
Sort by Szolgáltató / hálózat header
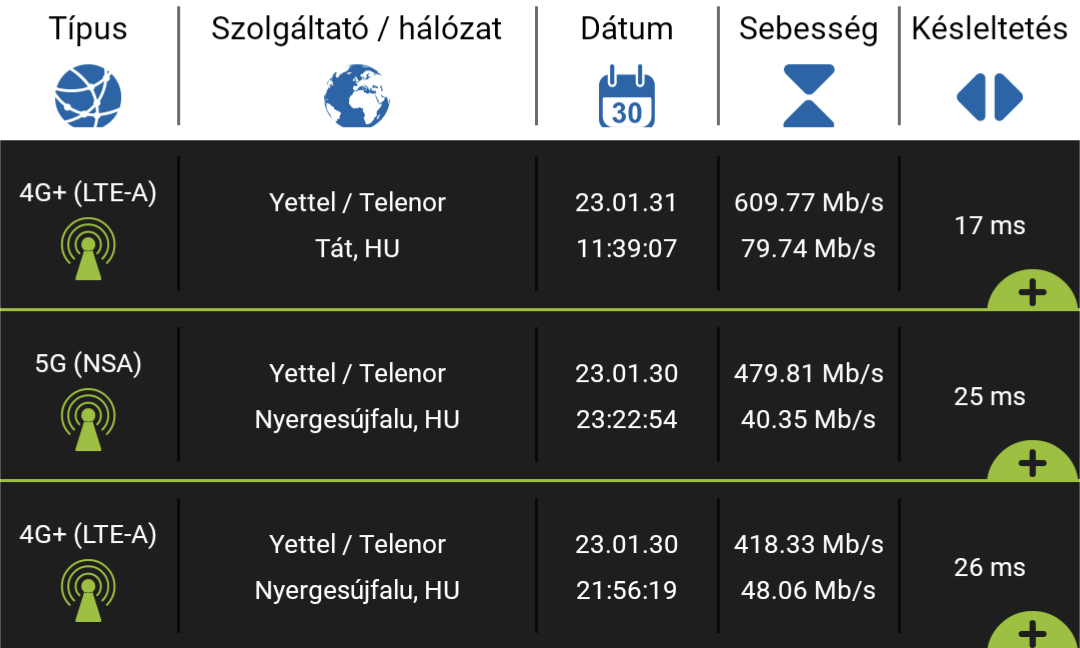click(x=357, y=29)
